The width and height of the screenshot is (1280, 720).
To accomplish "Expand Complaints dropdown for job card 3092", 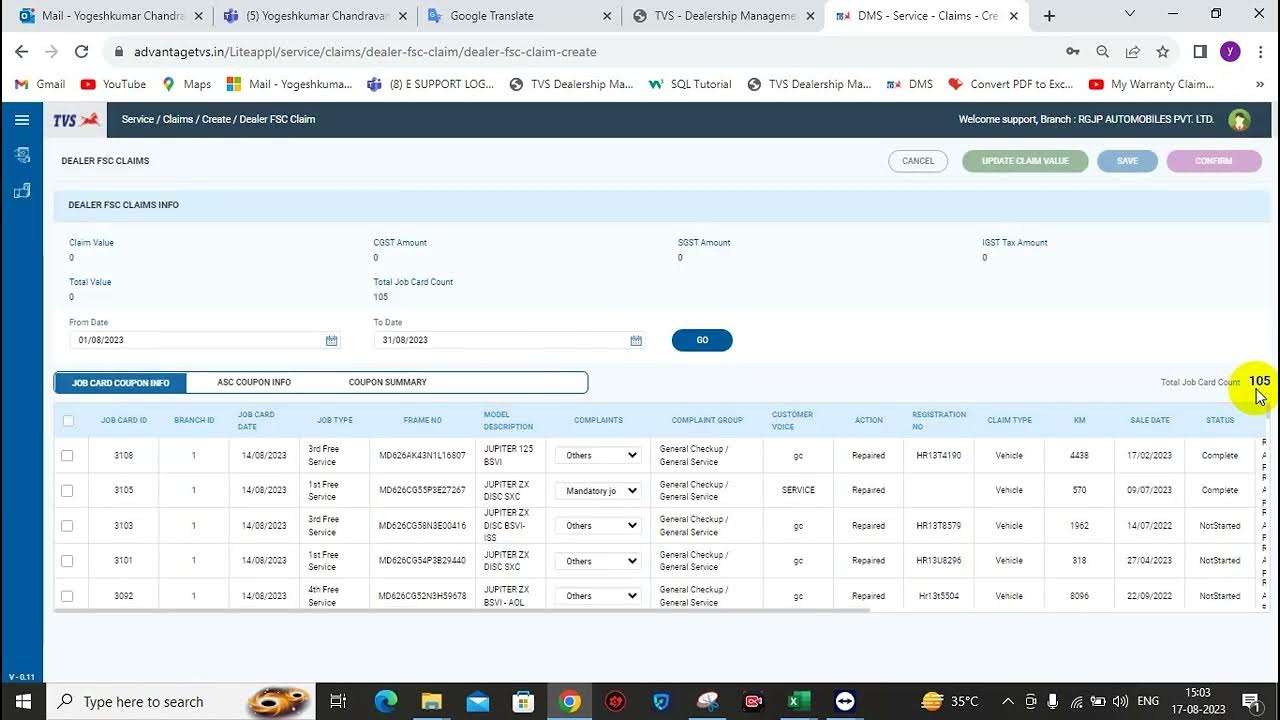I will (598, 596).
